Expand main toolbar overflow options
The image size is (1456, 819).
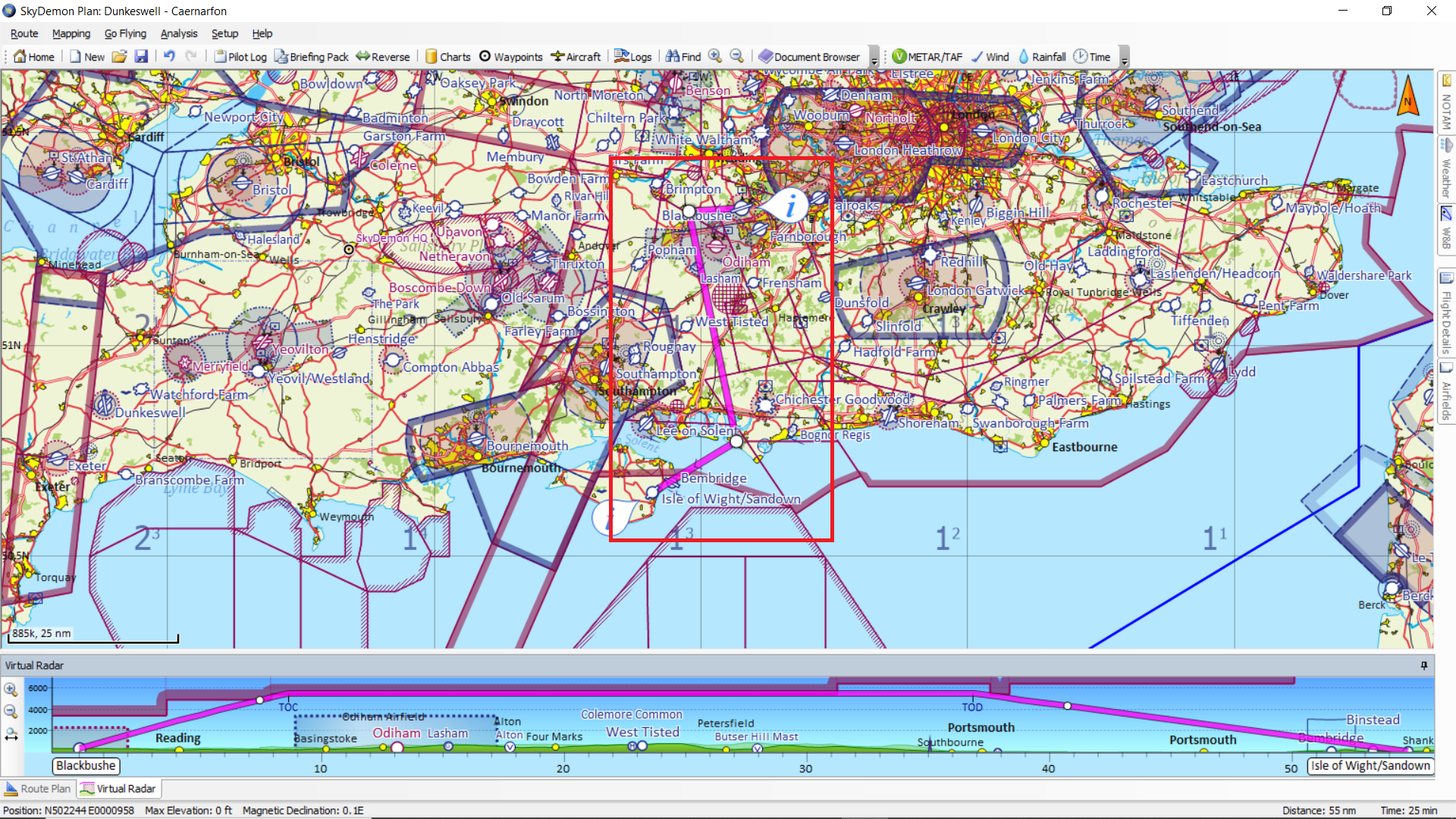click(874, 58)
